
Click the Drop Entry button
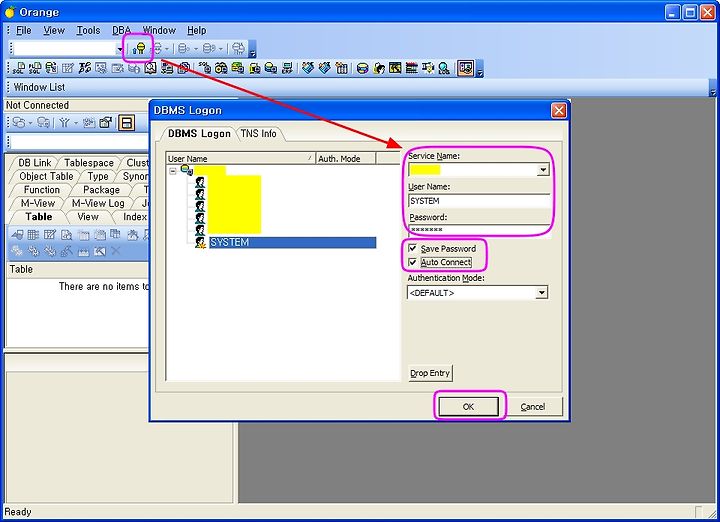tap(430, 373)
